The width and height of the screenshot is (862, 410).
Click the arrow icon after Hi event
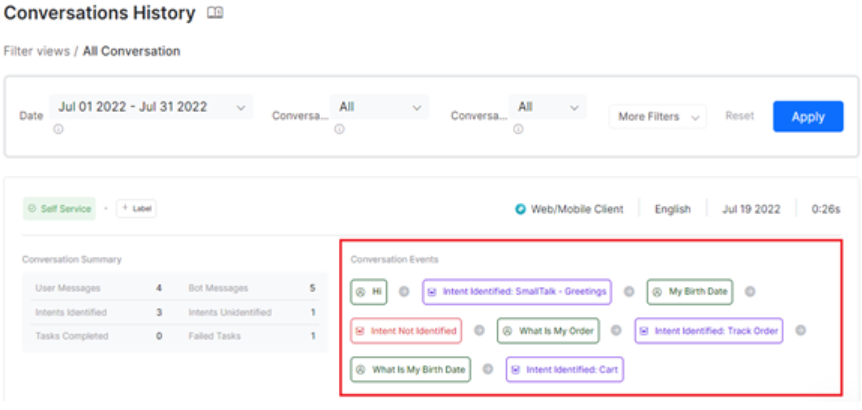tap(404, 292)
